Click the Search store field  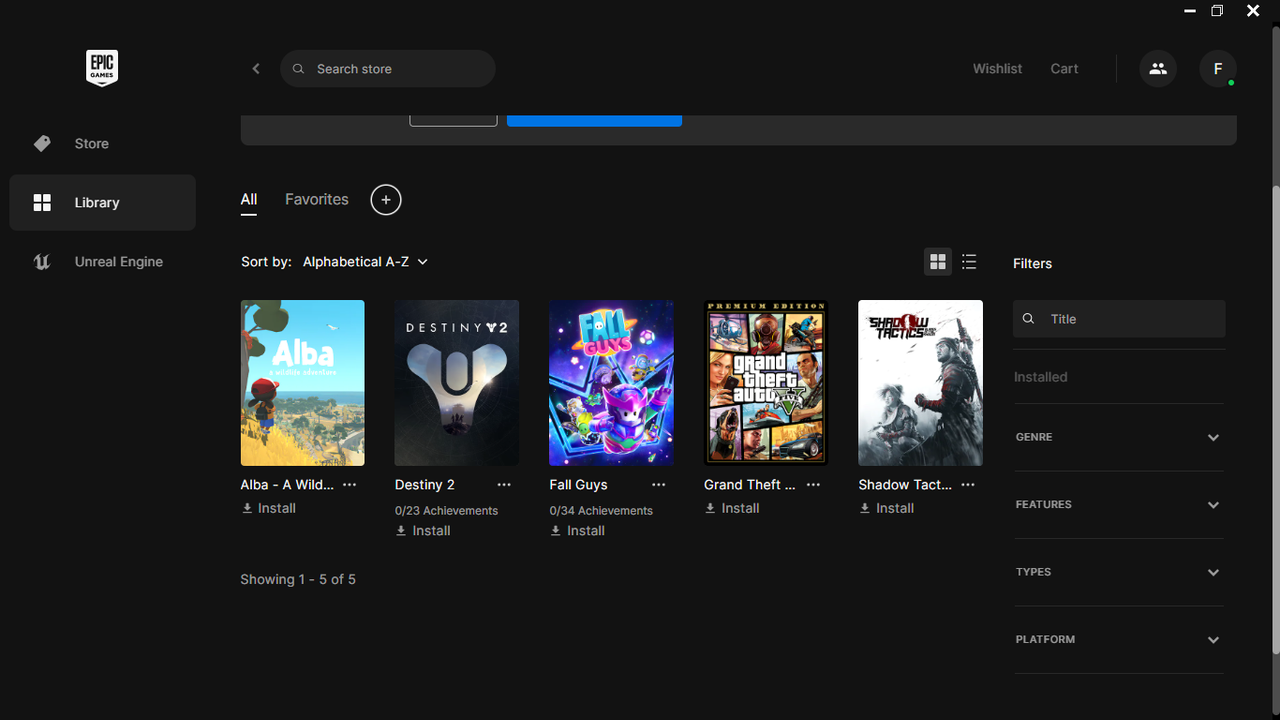tap(388, 69)
